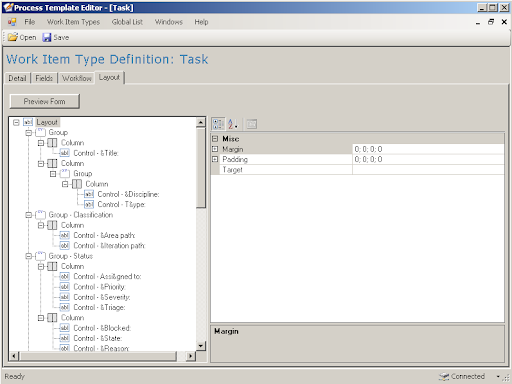Open the Global List menu
512x384 pixels.
[x=127, y=22]
